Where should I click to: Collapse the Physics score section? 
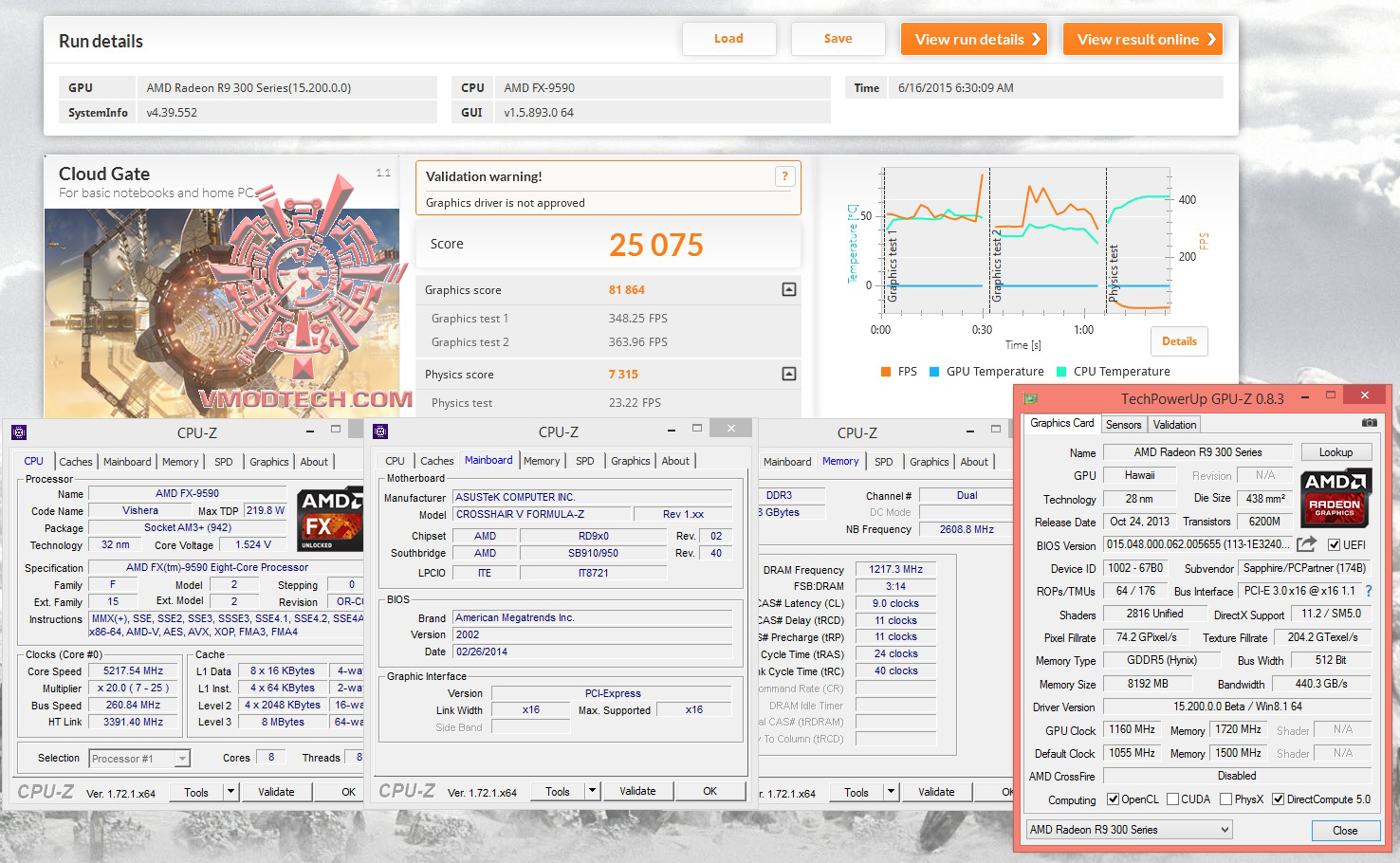(x=788, y=374)
